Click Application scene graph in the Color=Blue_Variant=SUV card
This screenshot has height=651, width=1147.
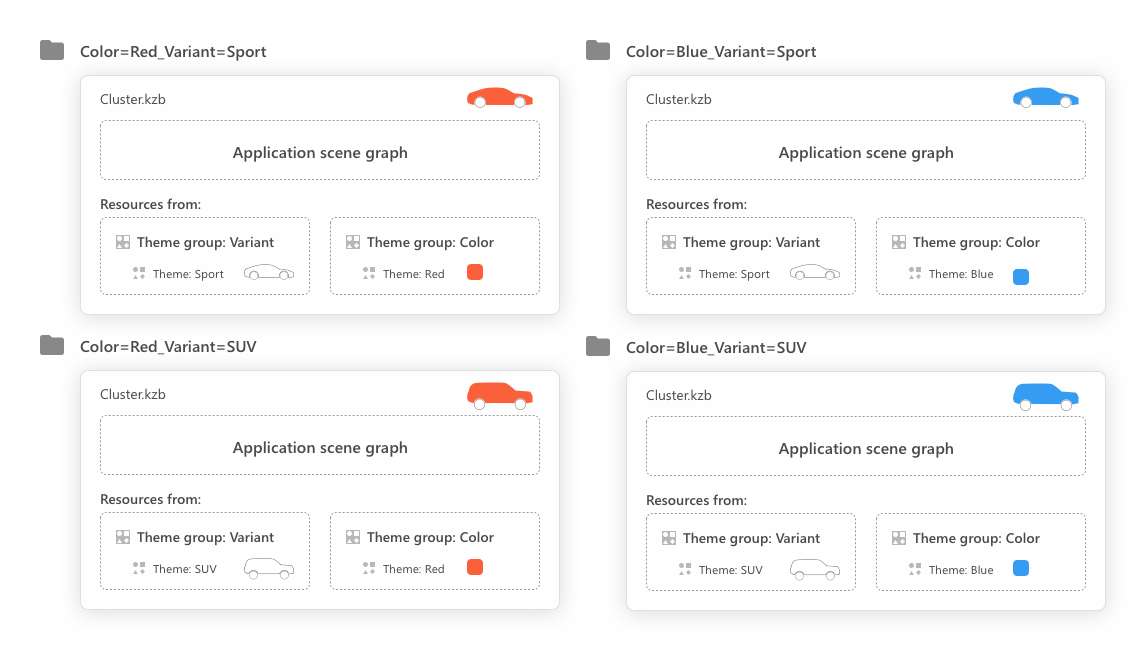click(x=866, y=449)
